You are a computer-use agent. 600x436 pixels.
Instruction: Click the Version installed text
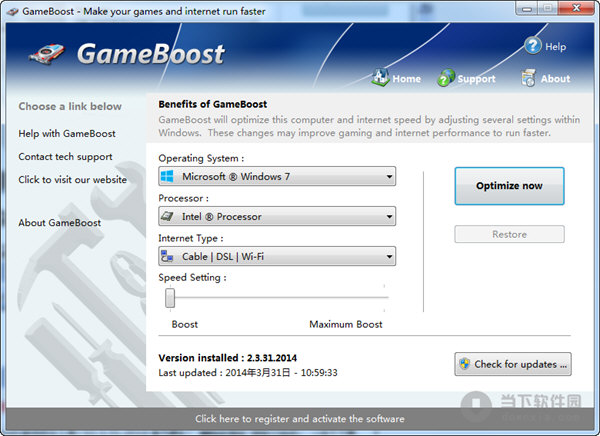(x=228, y=358)
